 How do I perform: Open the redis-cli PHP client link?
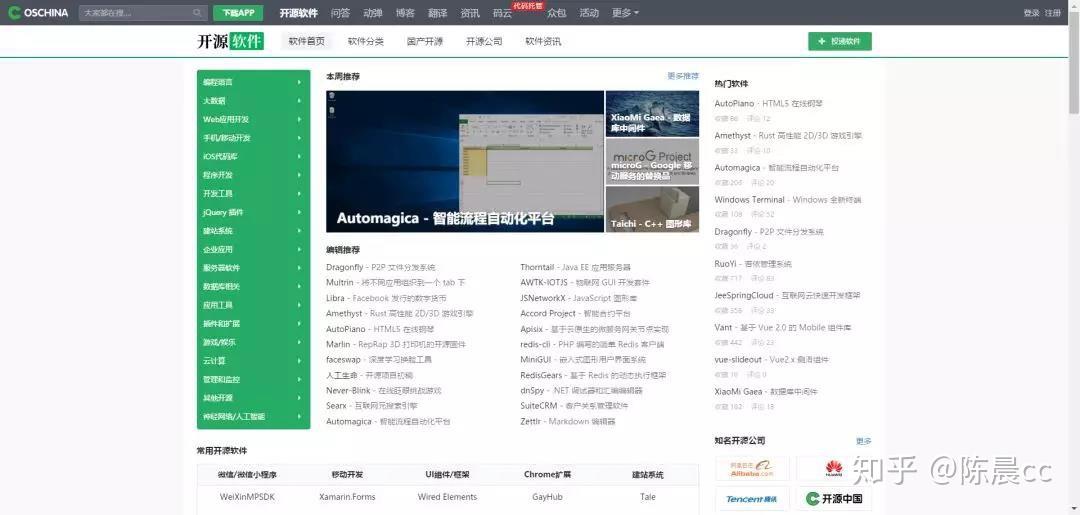(592, 344)
